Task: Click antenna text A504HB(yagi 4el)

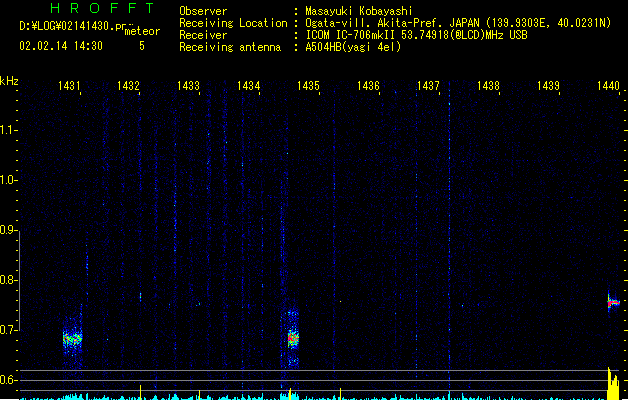Action: click(353, 47)
